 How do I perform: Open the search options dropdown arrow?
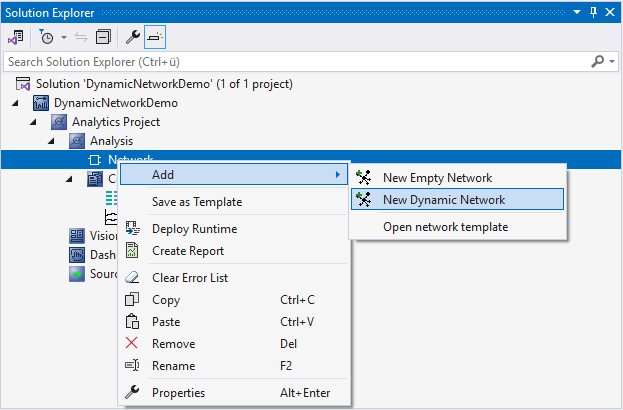click(x=612, y=62)
